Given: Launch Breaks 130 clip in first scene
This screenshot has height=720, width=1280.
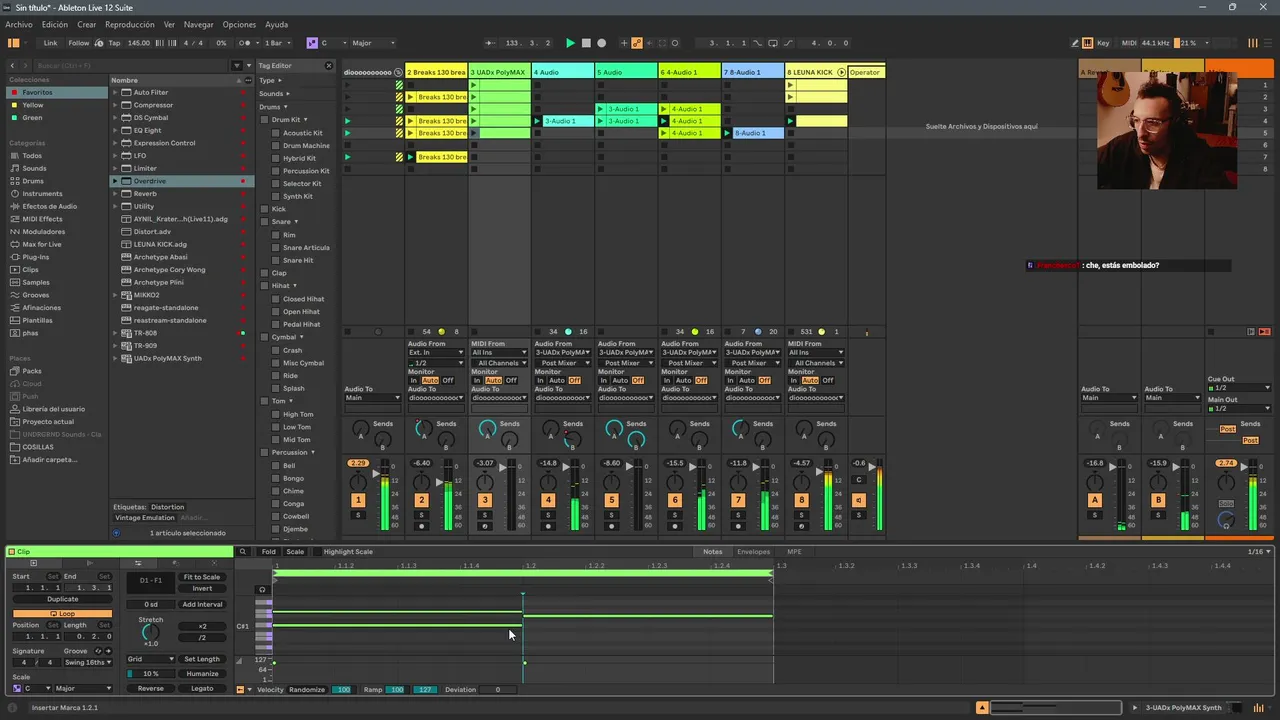Looking at the screenshot, I should pyautogui.click(x=411, y=97).
